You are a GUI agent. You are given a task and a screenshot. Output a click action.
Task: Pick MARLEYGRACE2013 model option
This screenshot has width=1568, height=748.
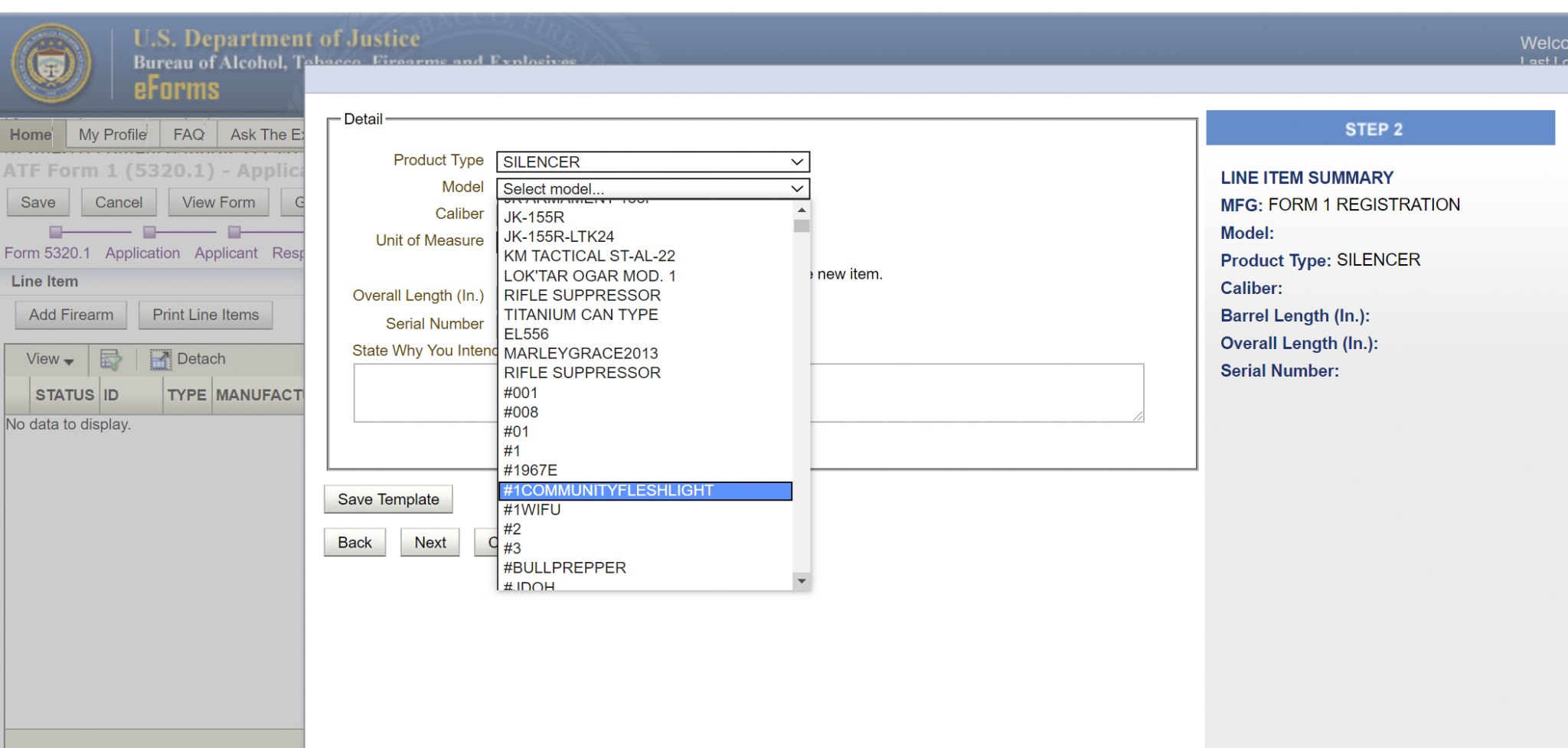pyautogui.click(x=645, y=354)
